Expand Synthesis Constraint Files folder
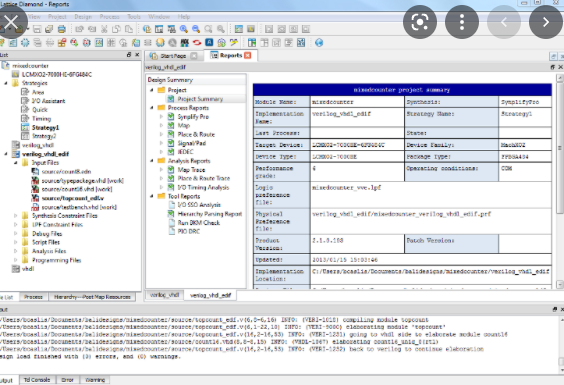The height and width of the screenshot is (385, 564). tap(16, 216)
